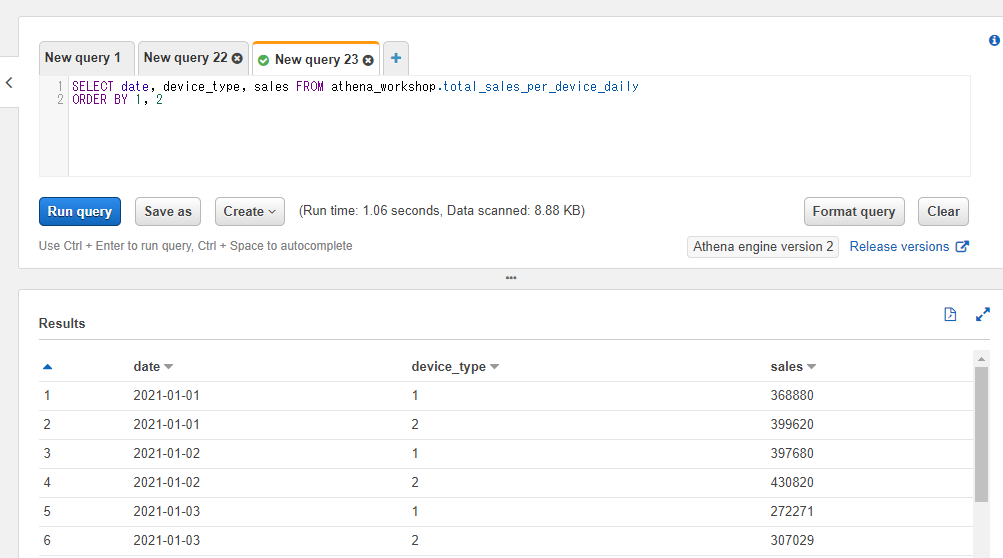Viewport: 1003px width, 558px height.
Task: Close the New query 23 tab
Action: pos(368,60)
